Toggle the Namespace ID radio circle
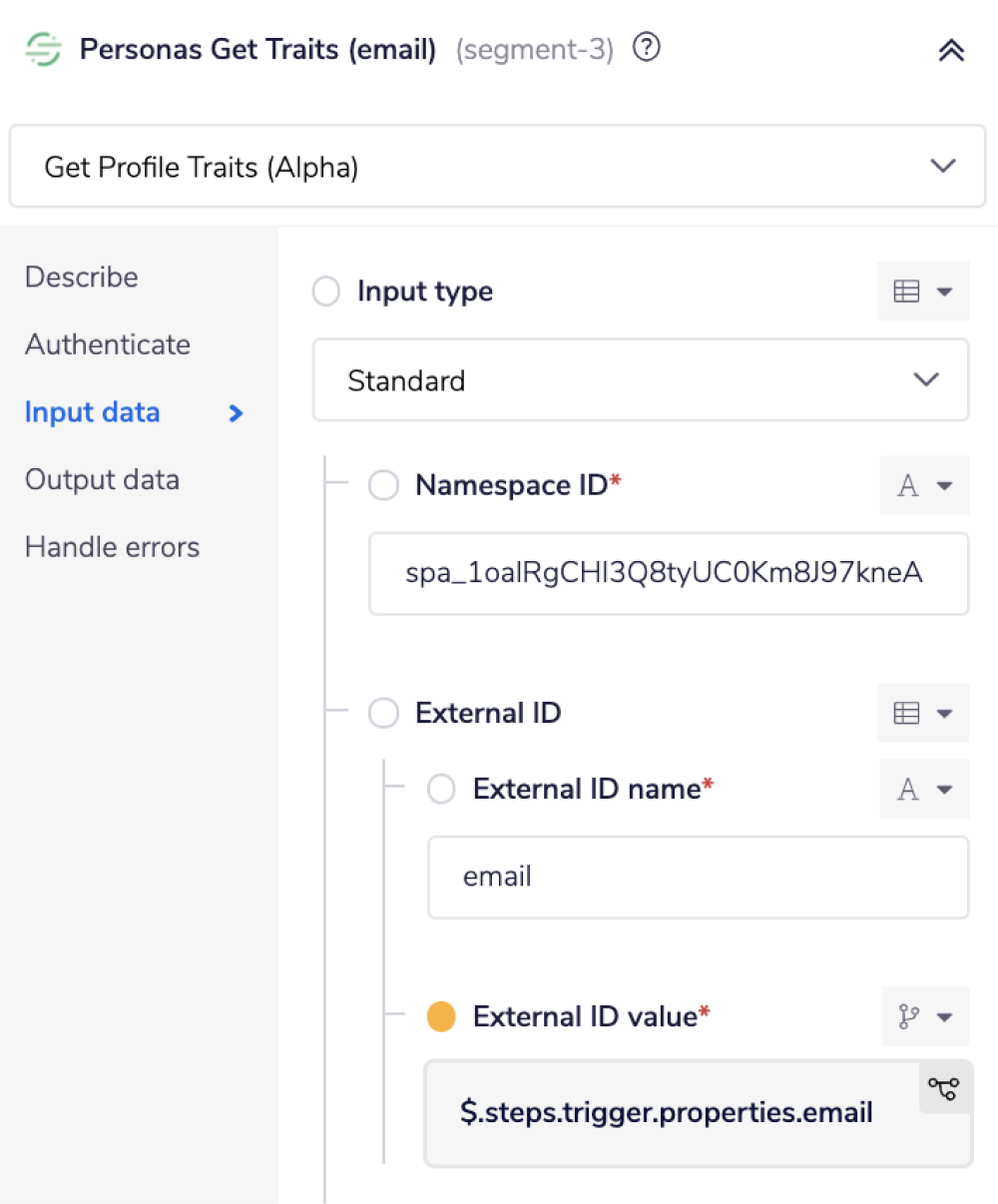Screen dimensions: 998x1204 pyautogui.click(x=383, y=486)
